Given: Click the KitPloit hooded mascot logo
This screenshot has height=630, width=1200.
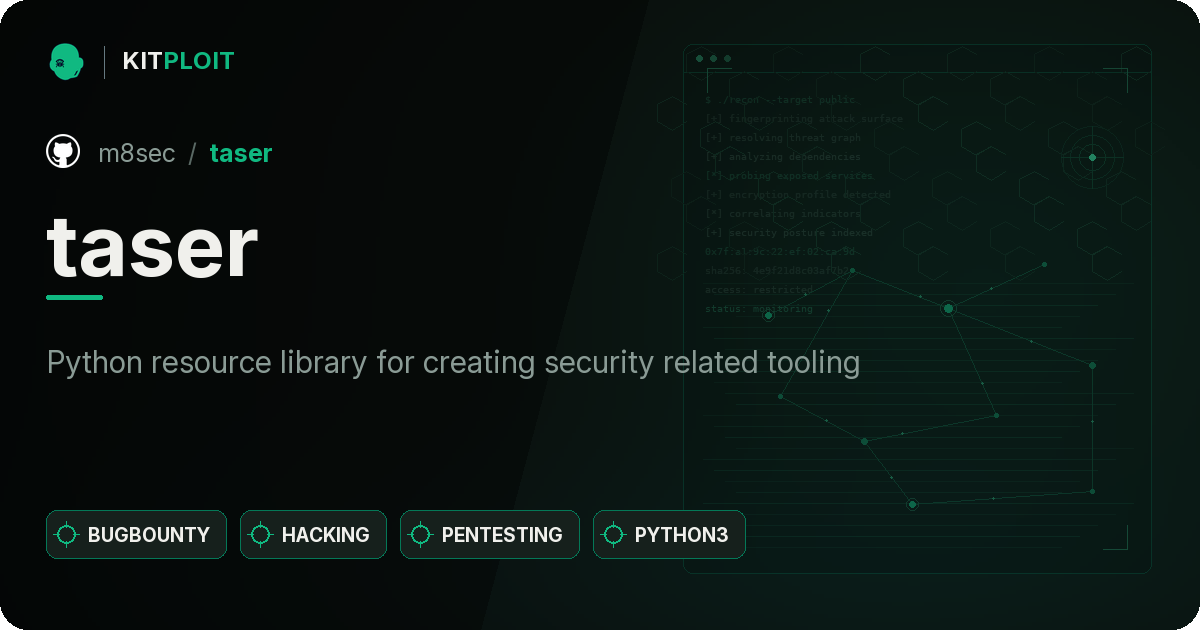Looking at the screenshot, I should click(65, 61).
